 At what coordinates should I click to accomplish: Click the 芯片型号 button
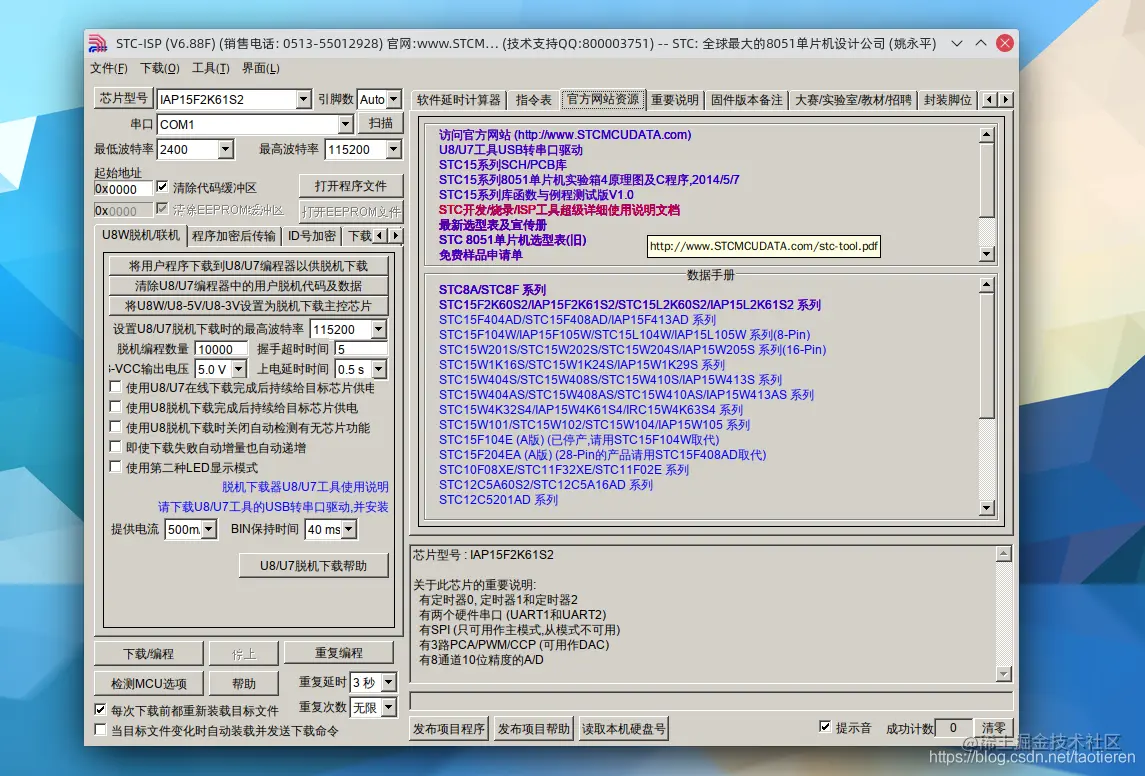point(123,98)
